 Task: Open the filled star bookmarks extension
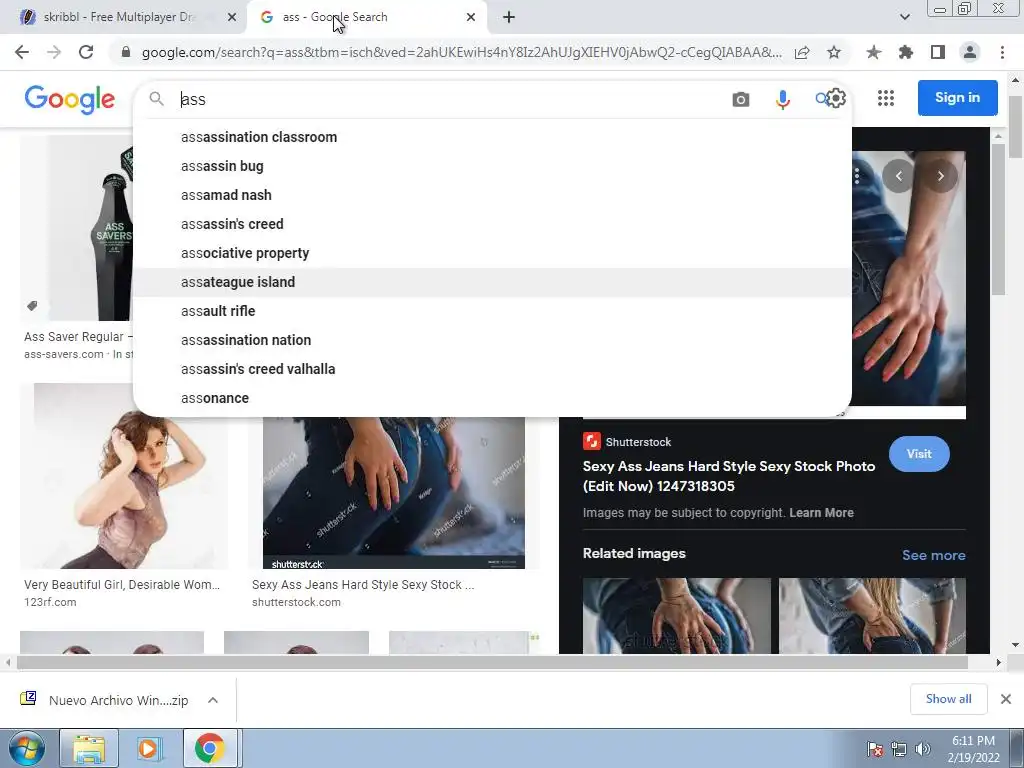coord(873,52)
